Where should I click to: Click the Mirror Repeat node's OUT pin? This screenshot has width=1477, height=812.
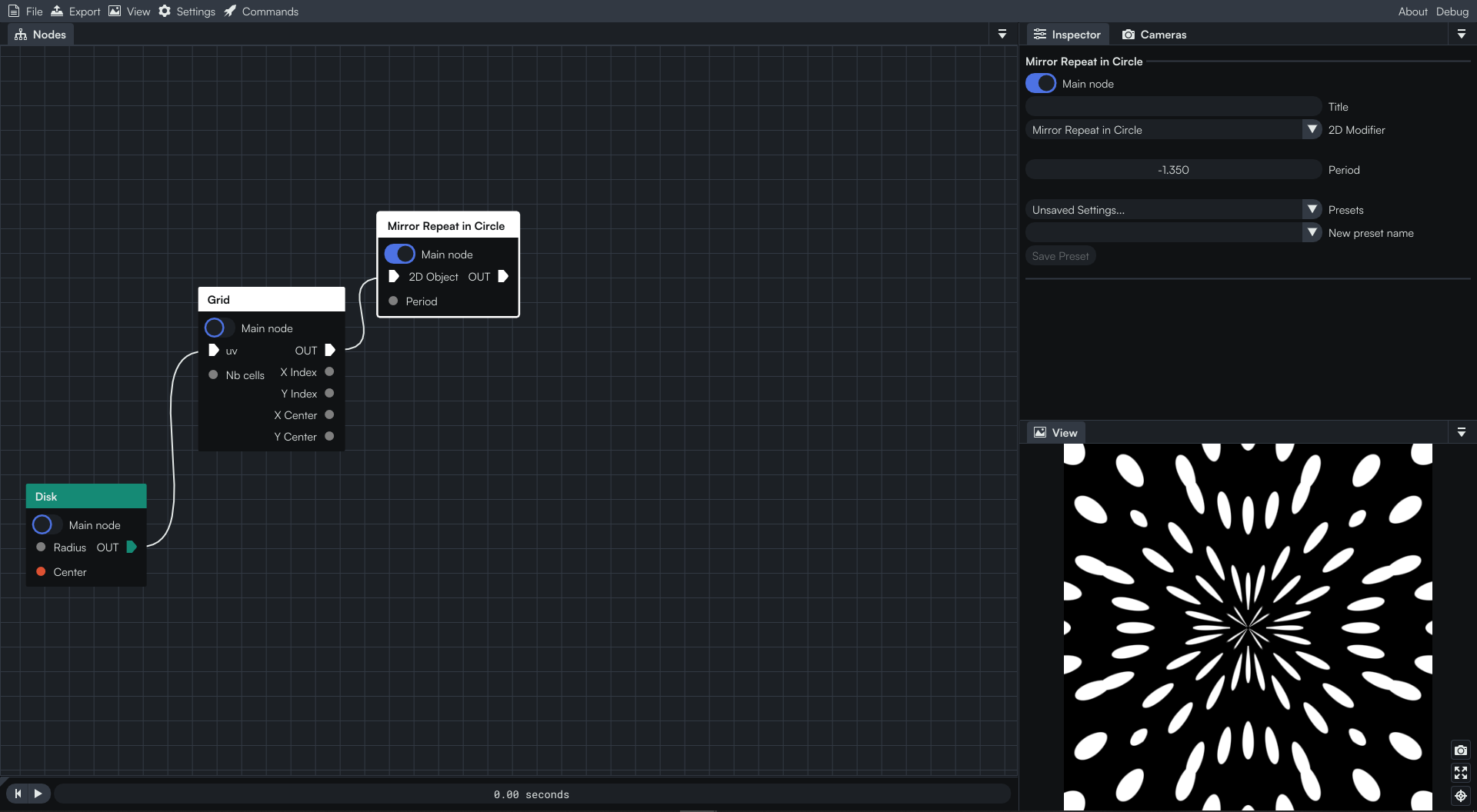503,277
